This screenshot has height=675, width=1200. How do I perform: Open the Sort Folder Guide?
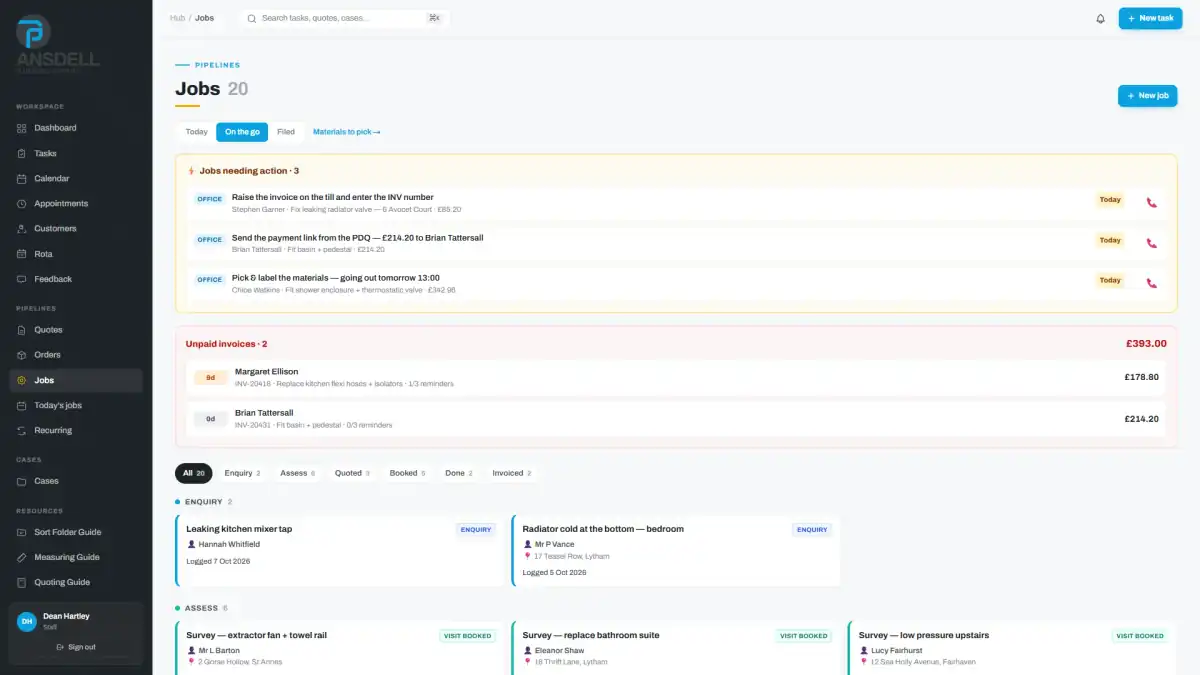tap(76, 532)
